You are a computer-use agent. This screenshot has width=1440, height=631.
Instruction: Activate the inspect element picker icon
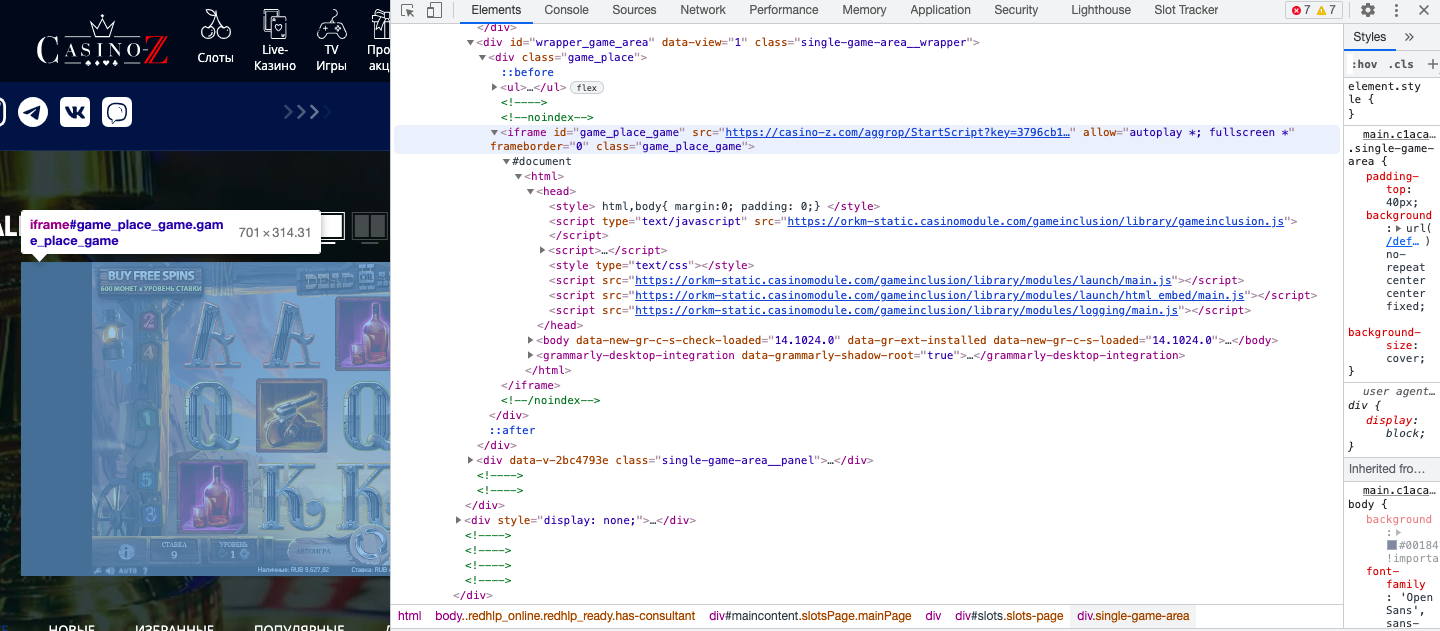(x=408, y=10)
